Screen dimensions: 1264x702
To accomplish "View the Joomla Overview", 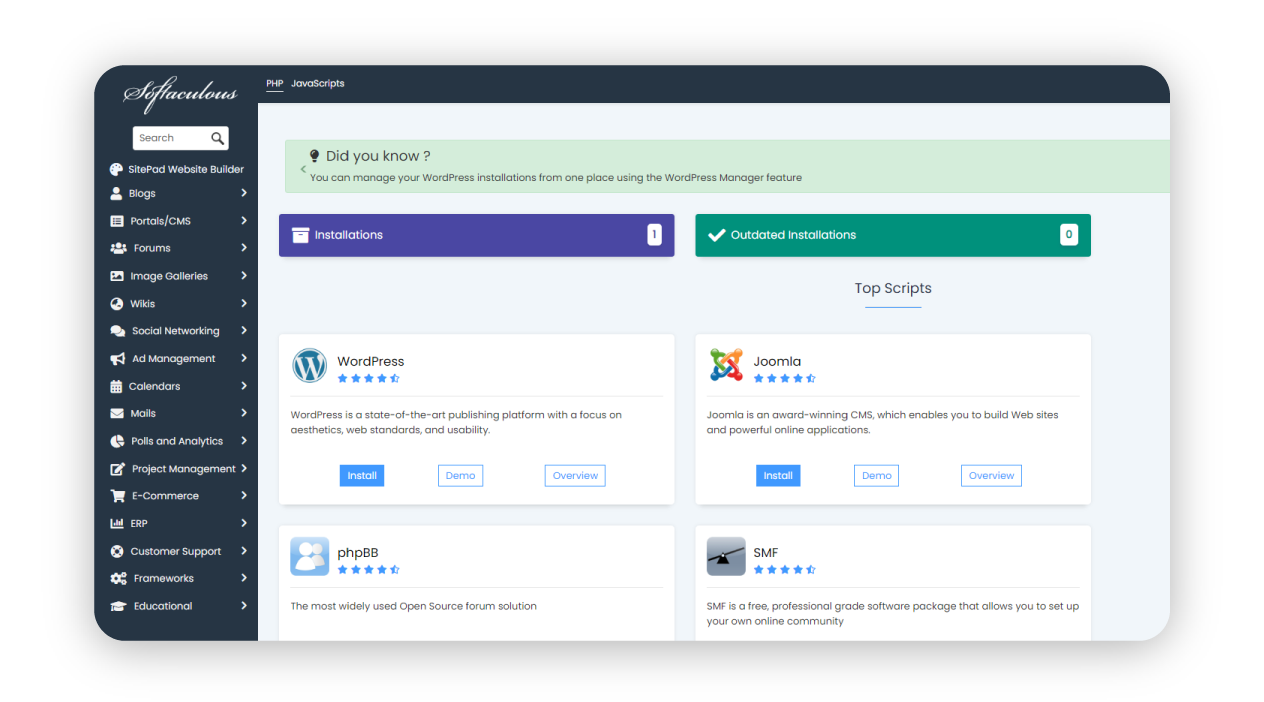I will pos(991,476).
